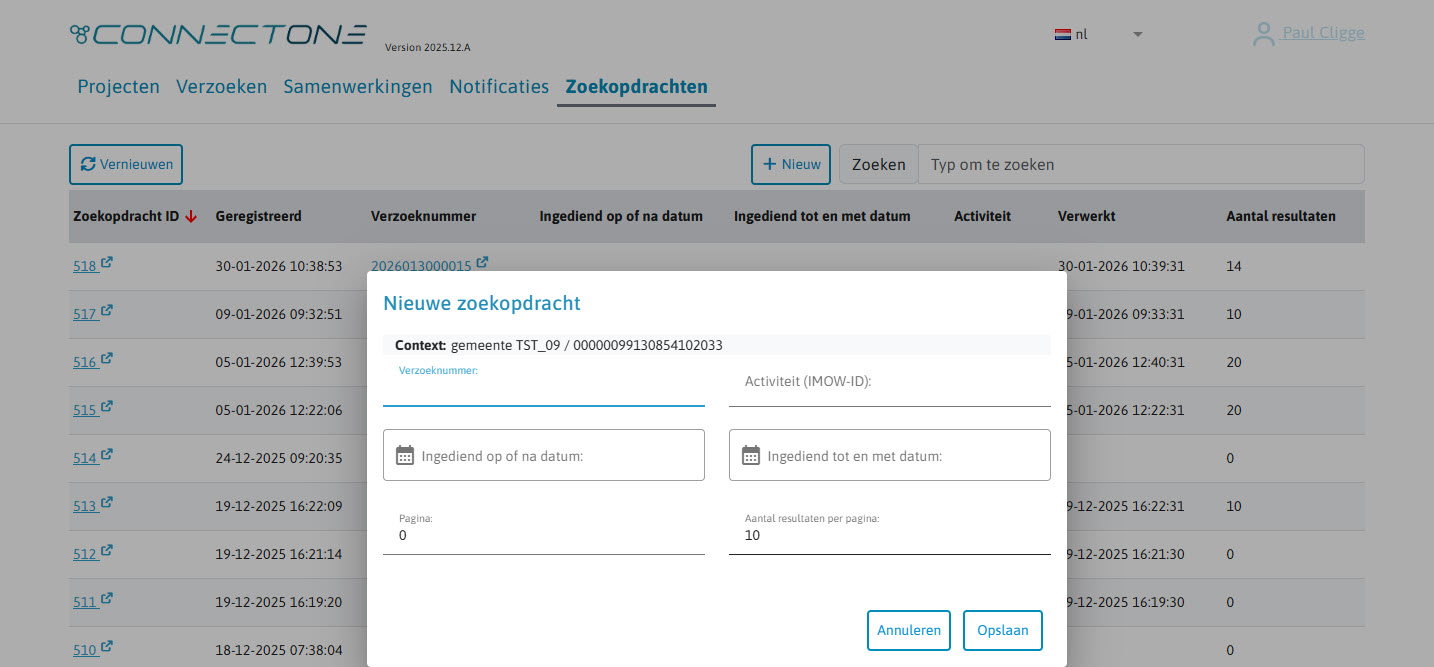This screenshot has height=667, width=1434.
Task: Click the ConnectOne logo
Action: click(x=217, y=33)
